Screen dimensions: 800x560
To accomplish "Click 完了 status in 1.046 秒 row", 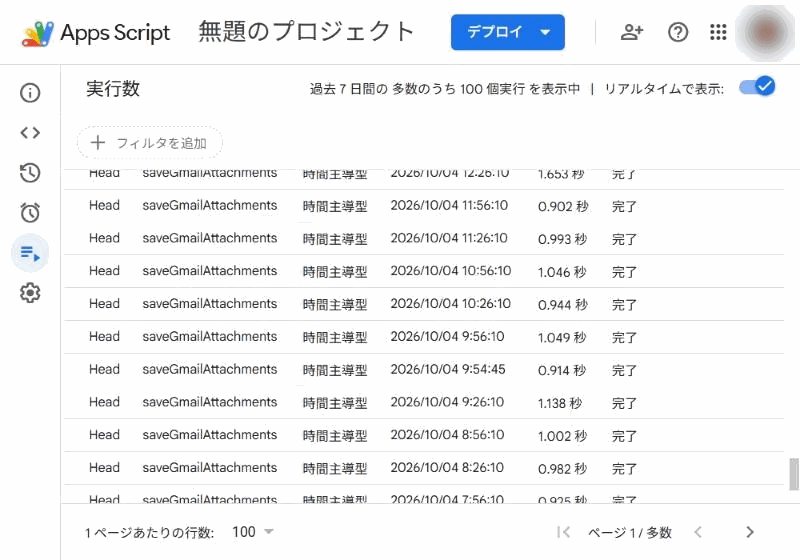I will click(624, 272).
